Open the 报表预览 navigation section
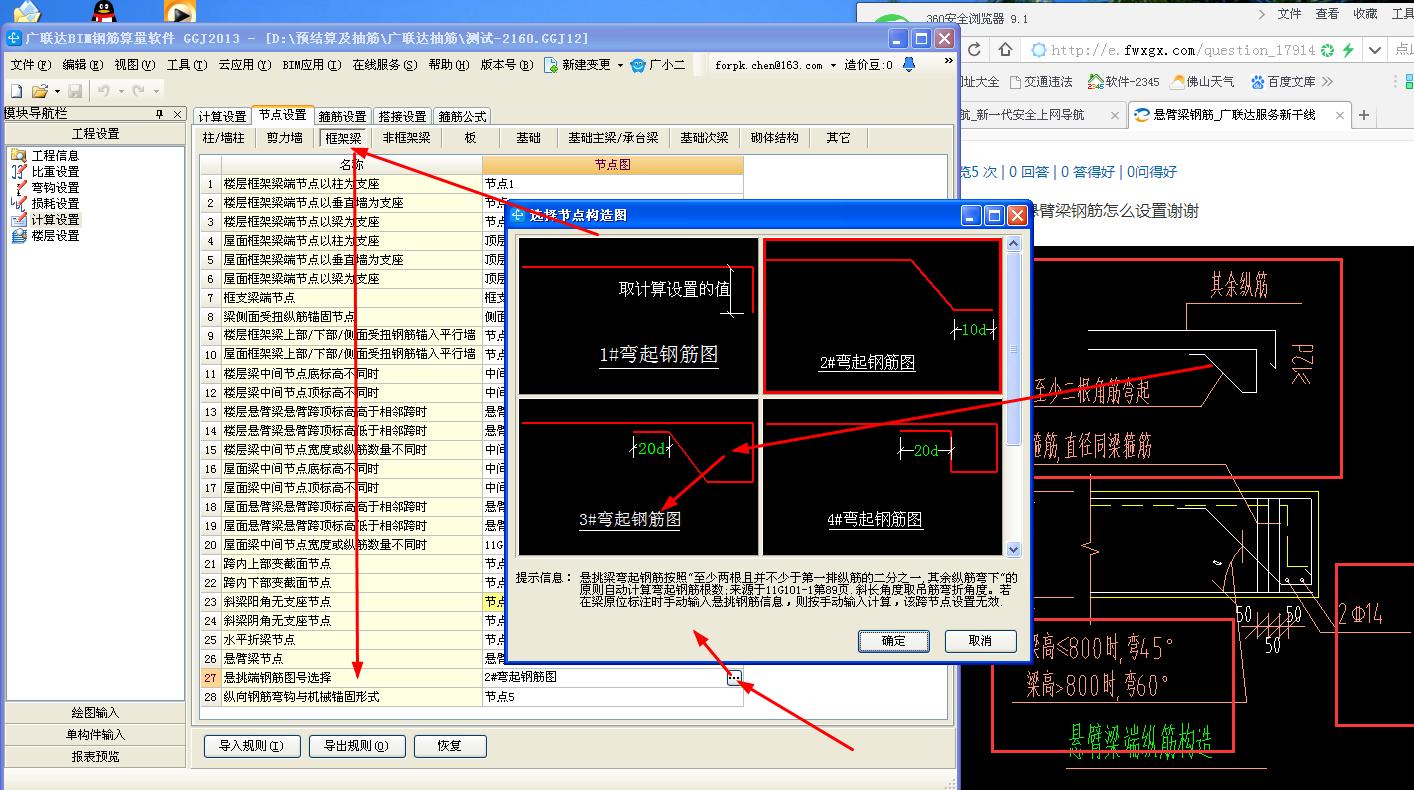Image resolution: width=1414 pixels, height=790 pixels. 95,757
